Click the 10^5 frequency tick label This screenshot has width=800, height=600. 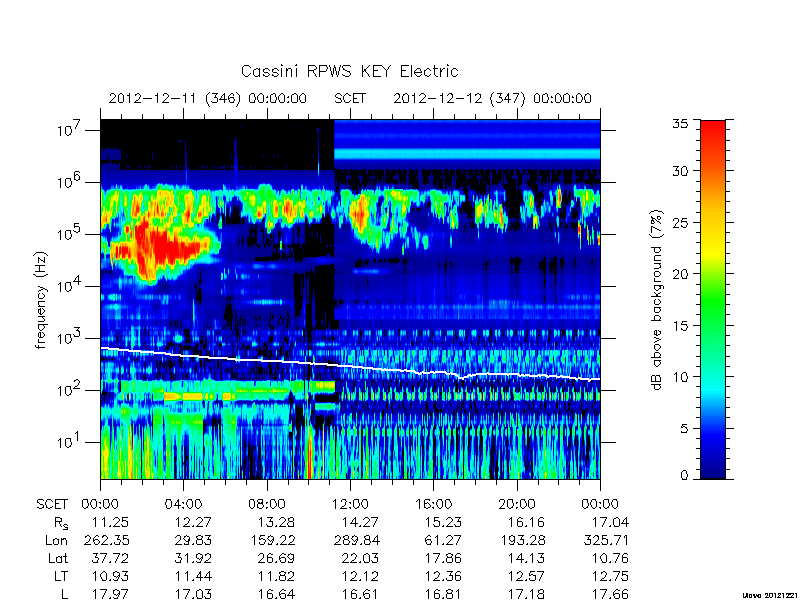[70, 234]
